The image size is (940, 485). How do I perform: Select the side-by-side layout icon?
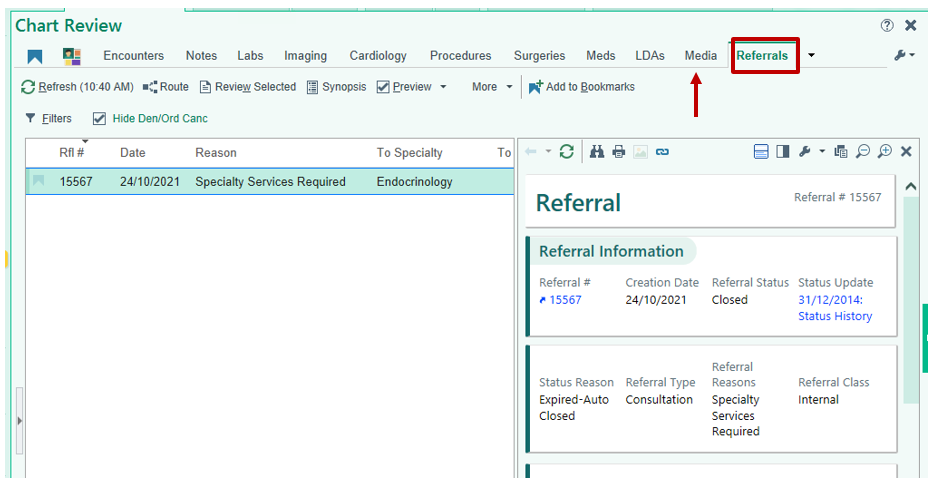point(782,152)
